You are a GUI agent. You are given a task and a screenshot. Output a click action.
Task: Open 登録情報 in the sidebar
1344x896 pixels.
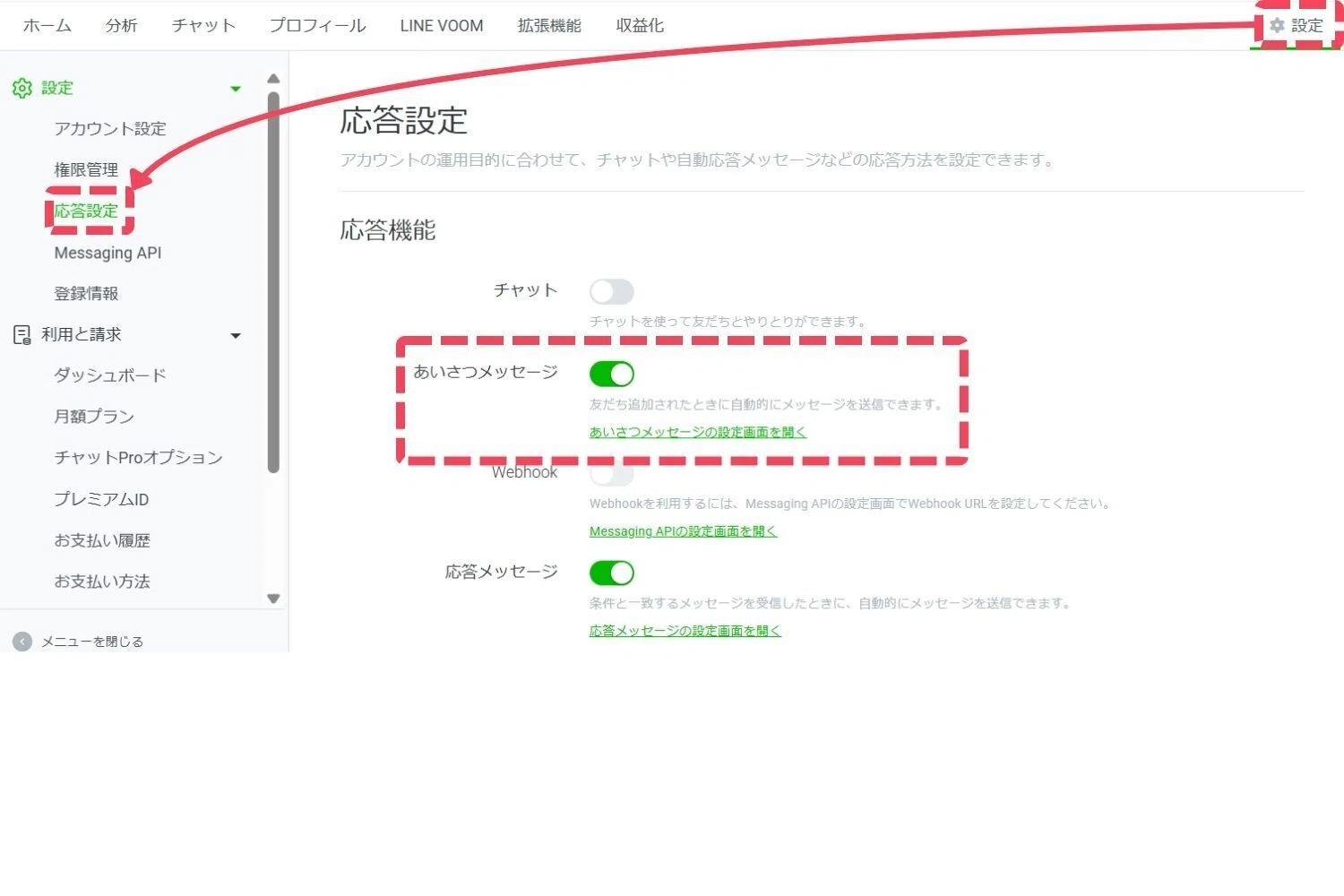pos(86,294)
